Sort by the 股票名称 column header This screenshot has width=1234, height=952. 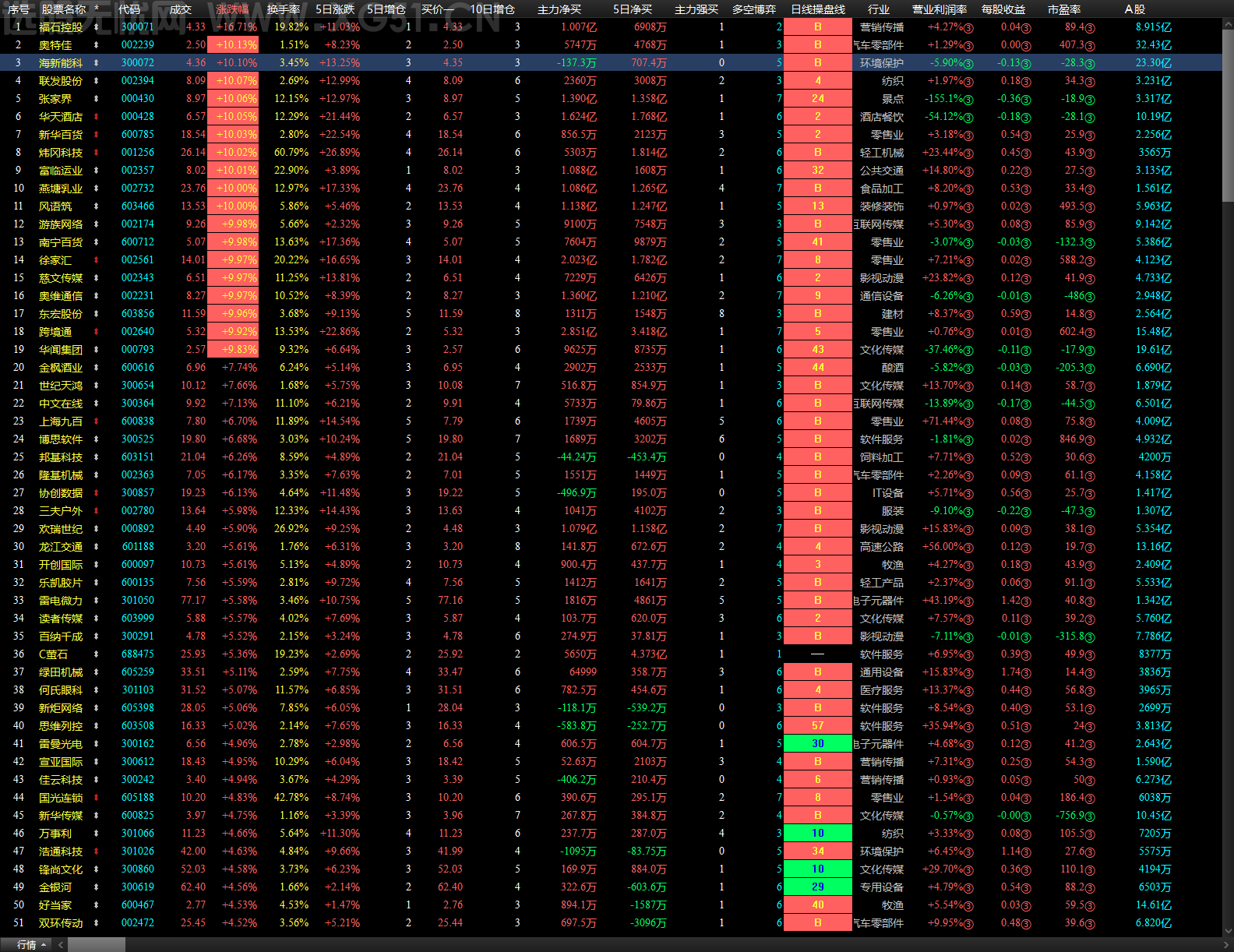[x=64, y=9]
